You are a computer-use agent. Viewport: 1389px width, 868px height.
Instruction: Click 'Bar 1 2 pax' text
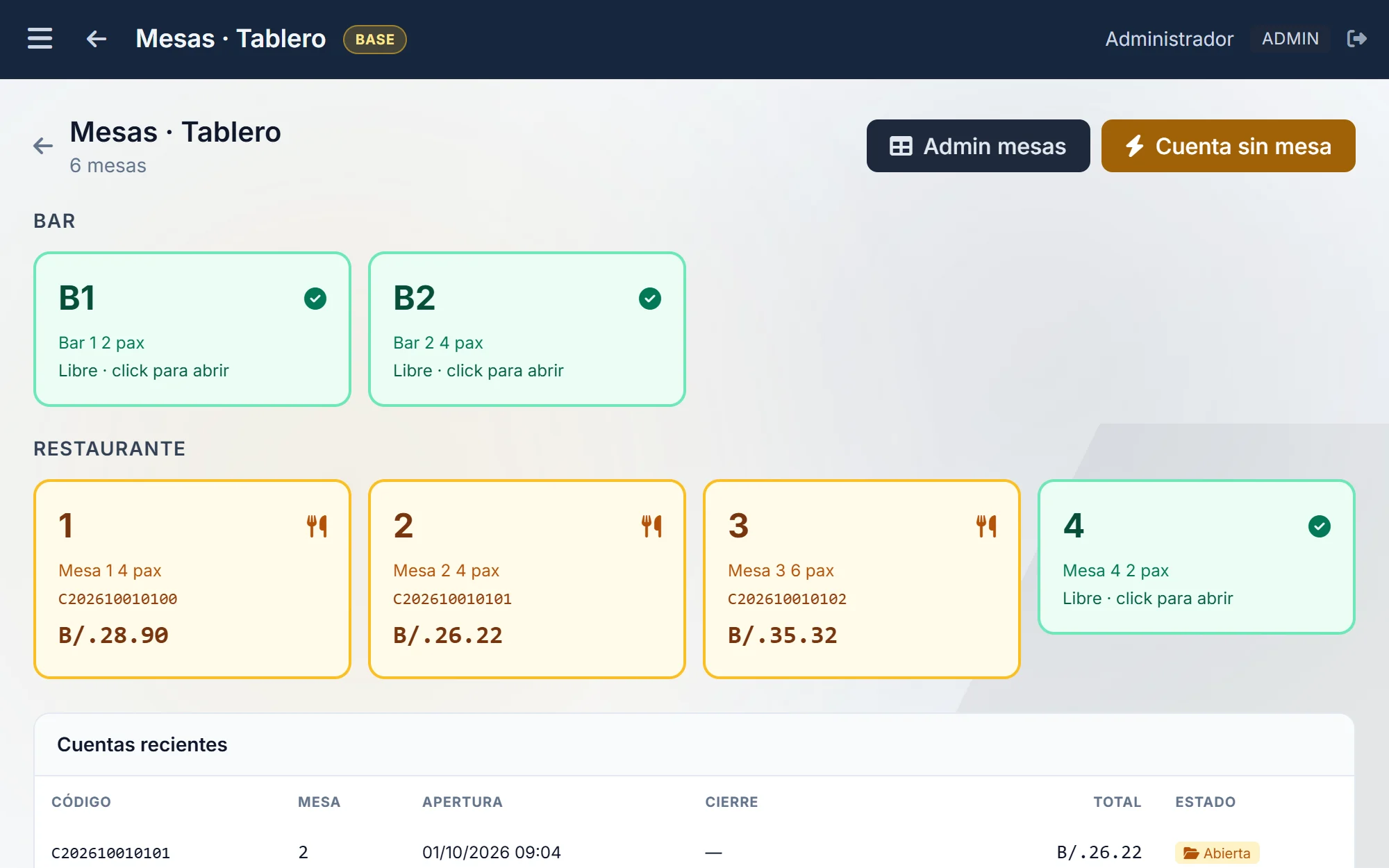[x=101, y=343]
